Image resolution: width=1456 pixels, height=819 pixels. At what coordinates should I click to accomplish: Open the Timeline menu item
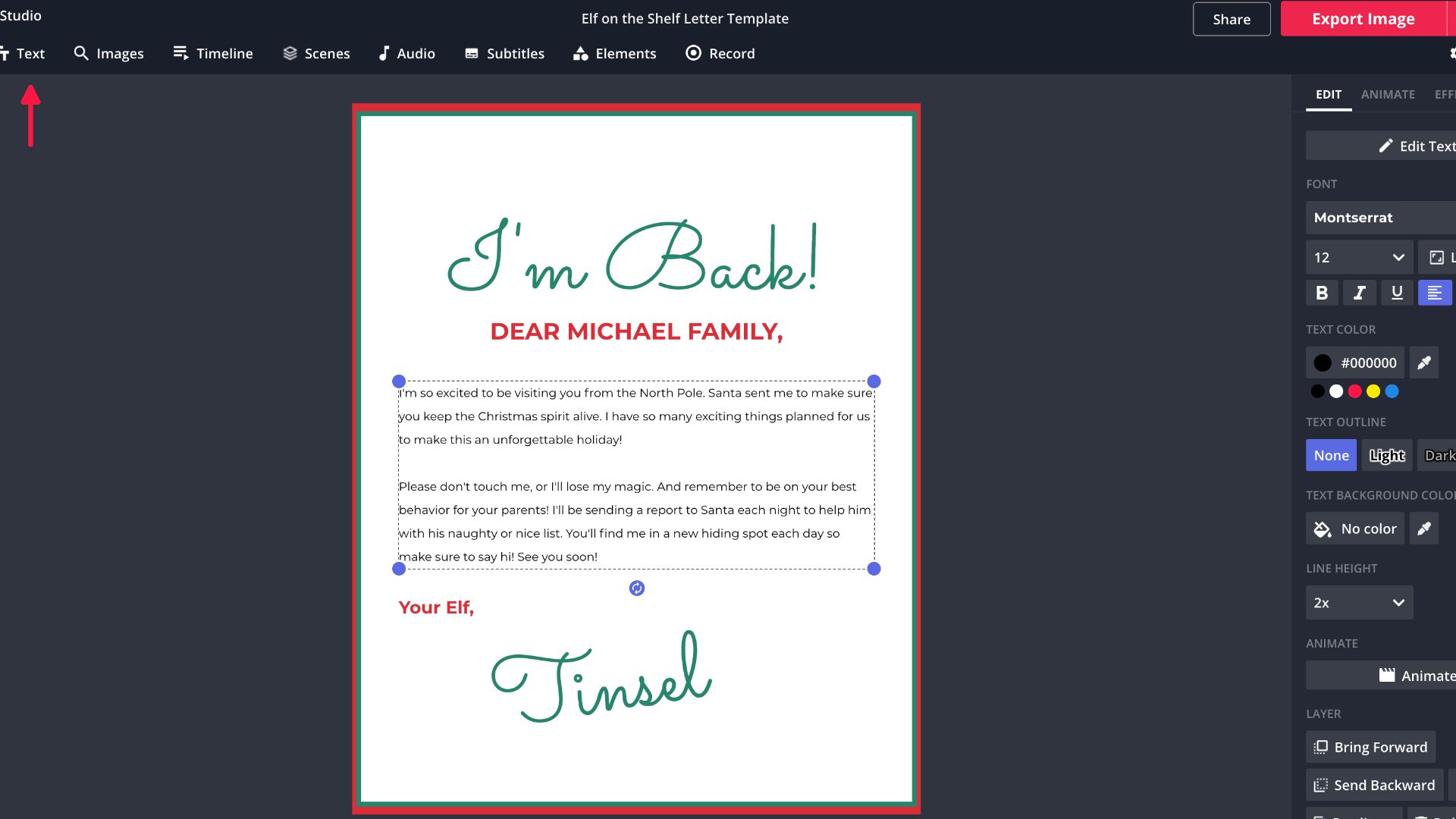point(213,53)
